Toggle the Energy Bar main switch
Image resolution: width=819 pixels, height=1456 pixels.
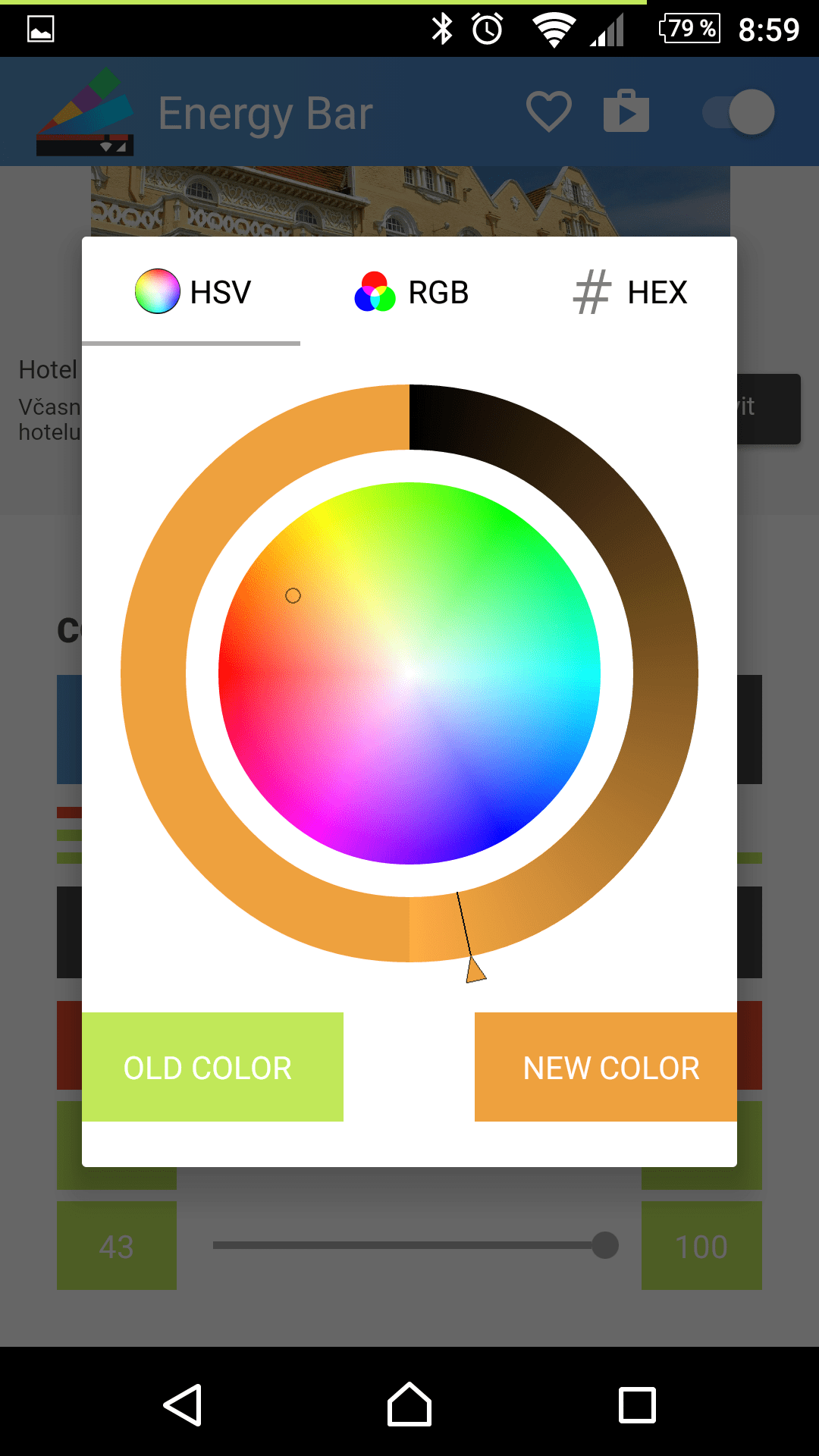[x=739, y=112]
